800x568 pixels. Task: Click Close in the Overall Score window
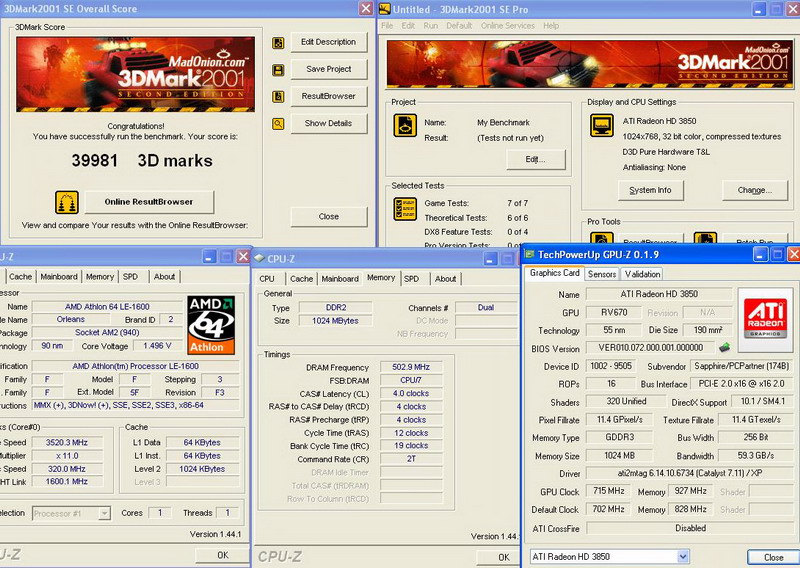(329, 217)
